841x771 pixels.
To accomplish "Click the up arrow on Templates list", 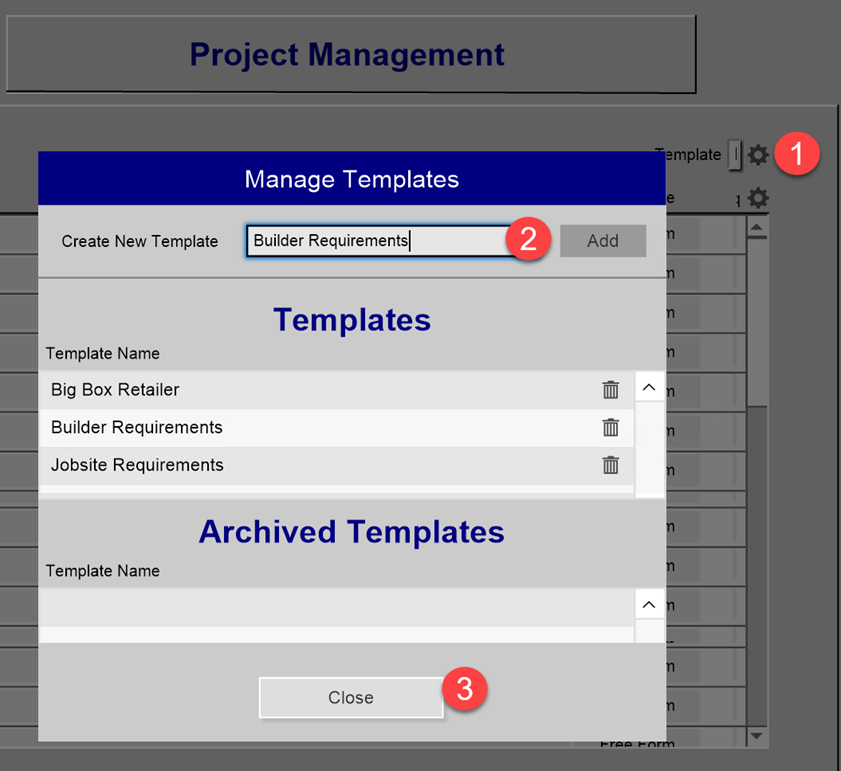I will (649, 387).
